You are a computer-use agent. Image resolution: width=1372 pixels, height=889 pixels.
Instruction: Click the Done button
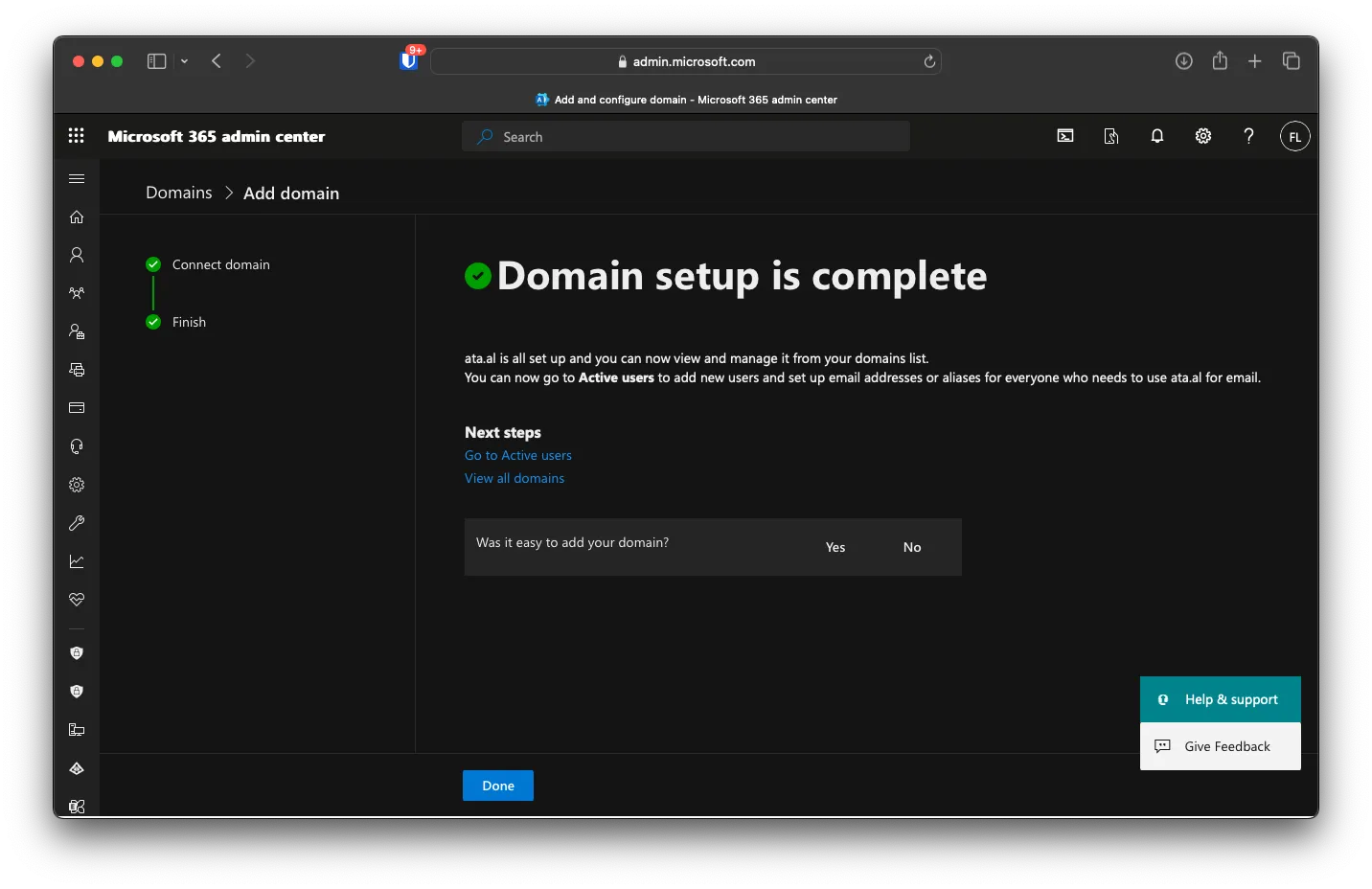click(x=498, y=786)
